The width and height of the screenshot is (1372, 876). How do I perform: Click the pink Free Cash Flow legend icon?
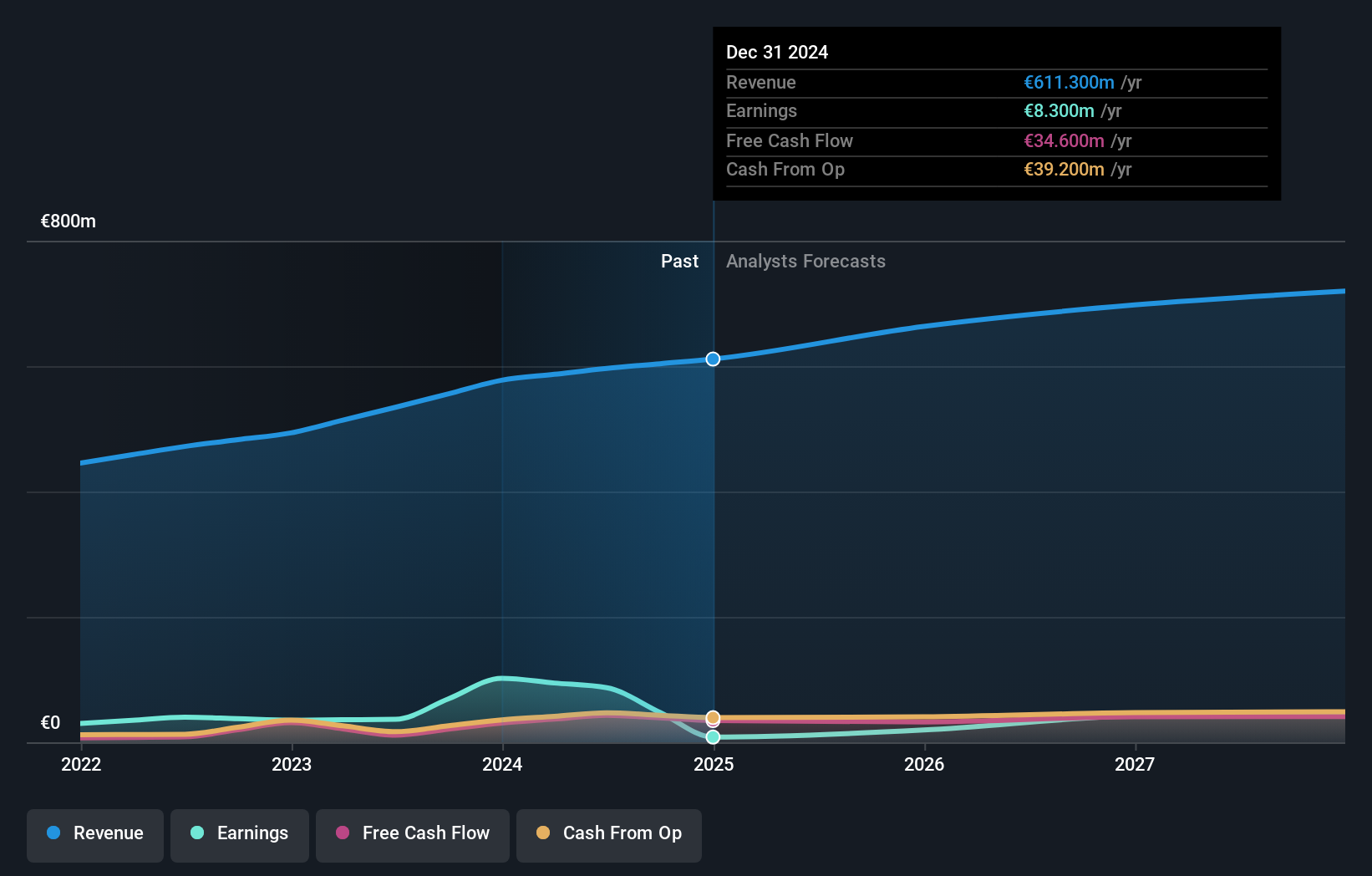coord(343,833)
